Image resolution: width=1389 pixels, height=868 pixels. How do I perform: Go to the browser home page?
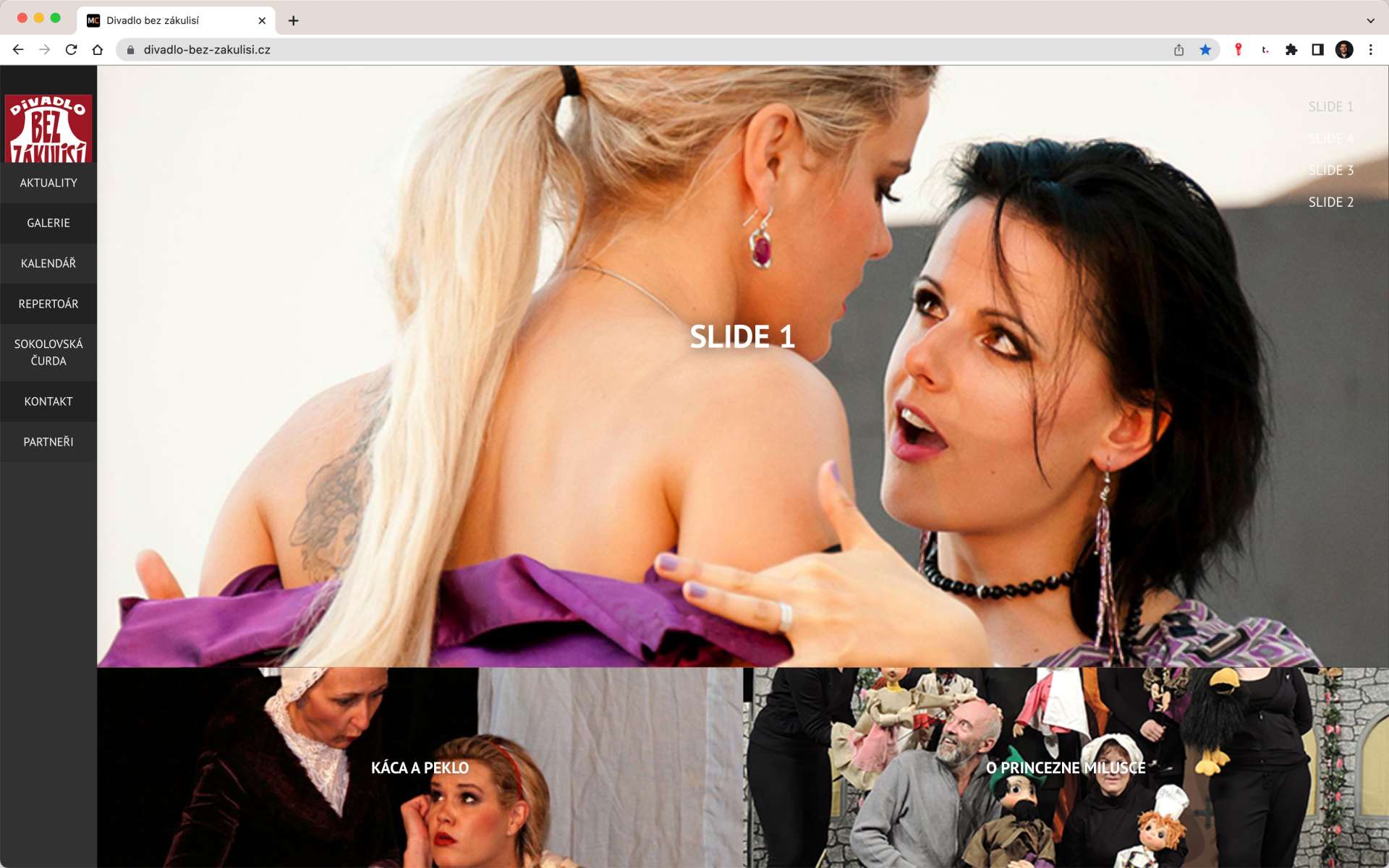[x=98, y=50]
